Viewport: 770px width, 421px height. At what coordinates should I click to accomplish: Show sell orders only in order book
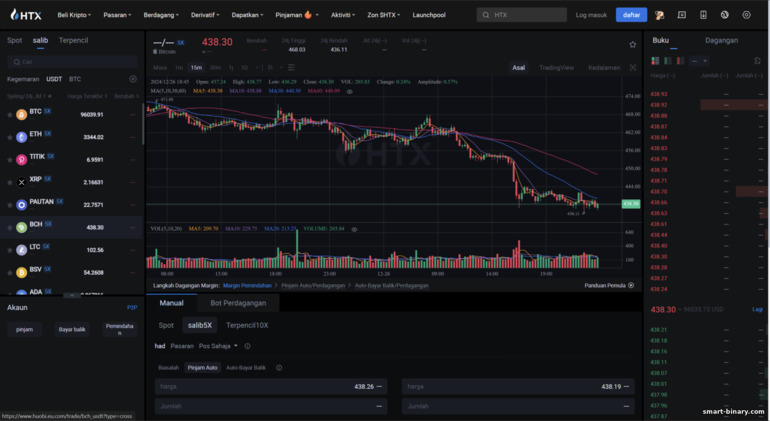(x=680, y=61)
